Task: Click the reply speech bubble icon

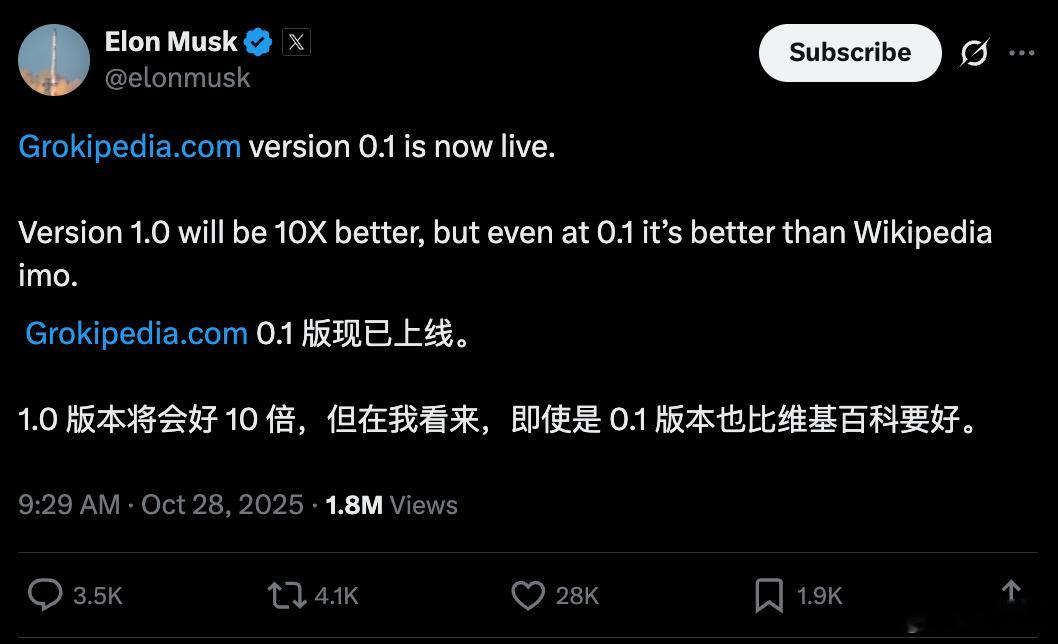Action: pyautogui.click(x=45, y=595)
